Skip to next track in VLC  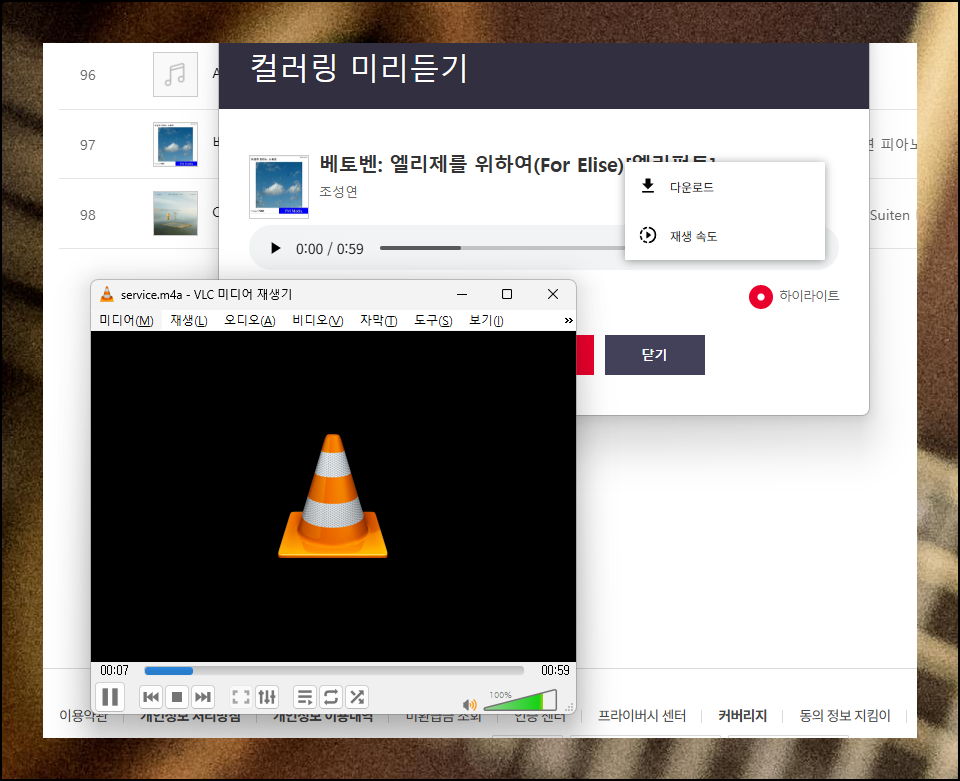203,697
